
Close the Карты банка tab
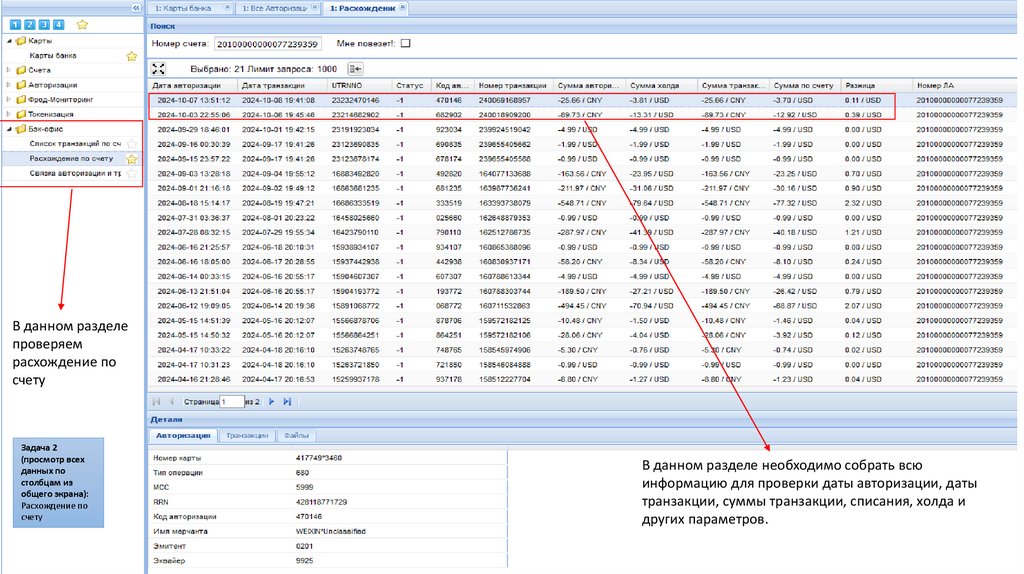227,8
